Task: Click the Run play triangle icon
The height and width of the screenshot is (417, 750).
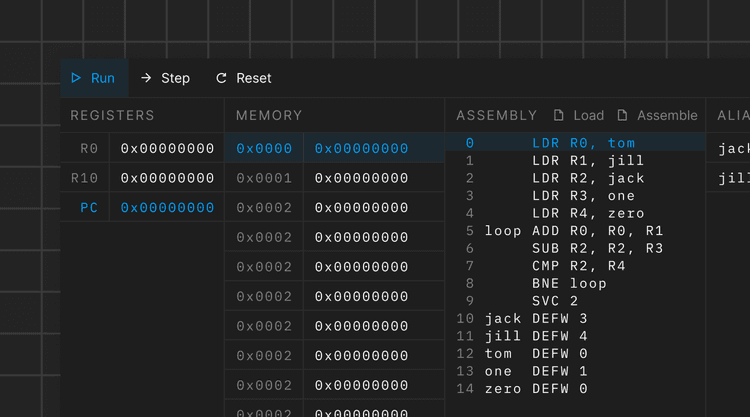Action: click(x=76, y=78)
